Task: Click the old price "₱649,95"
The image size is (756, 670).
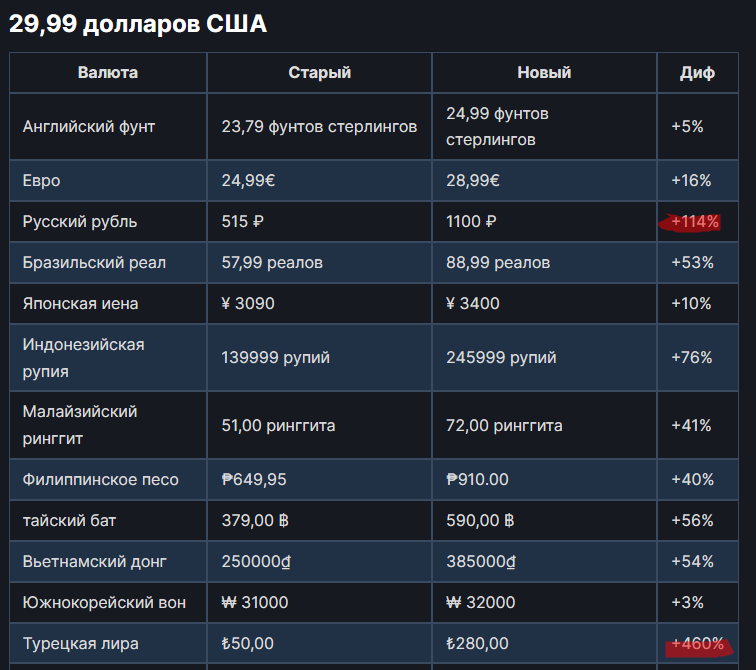Action: (254, 480)
